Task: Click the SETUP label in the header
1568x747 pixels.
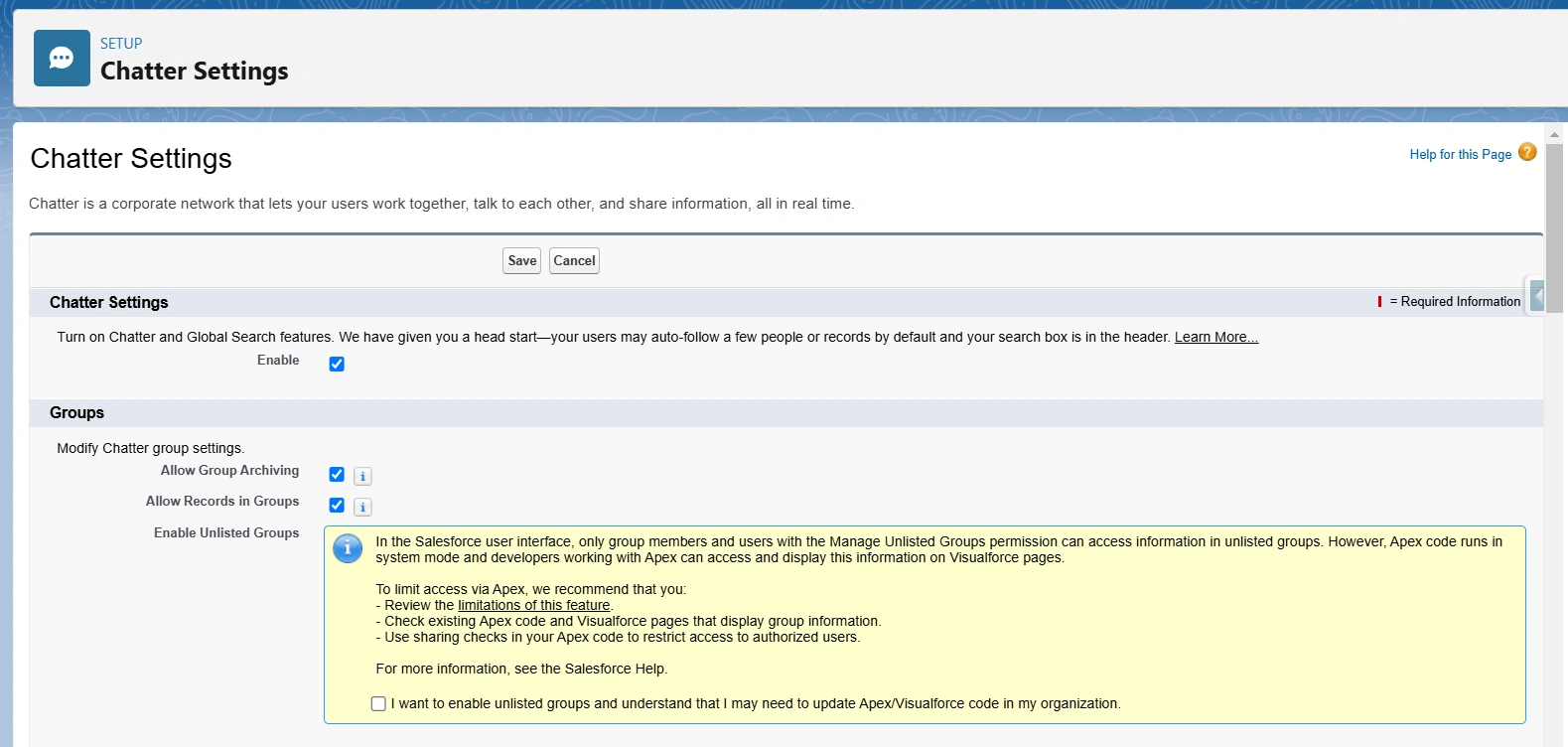Action: (x=121, y=44)
